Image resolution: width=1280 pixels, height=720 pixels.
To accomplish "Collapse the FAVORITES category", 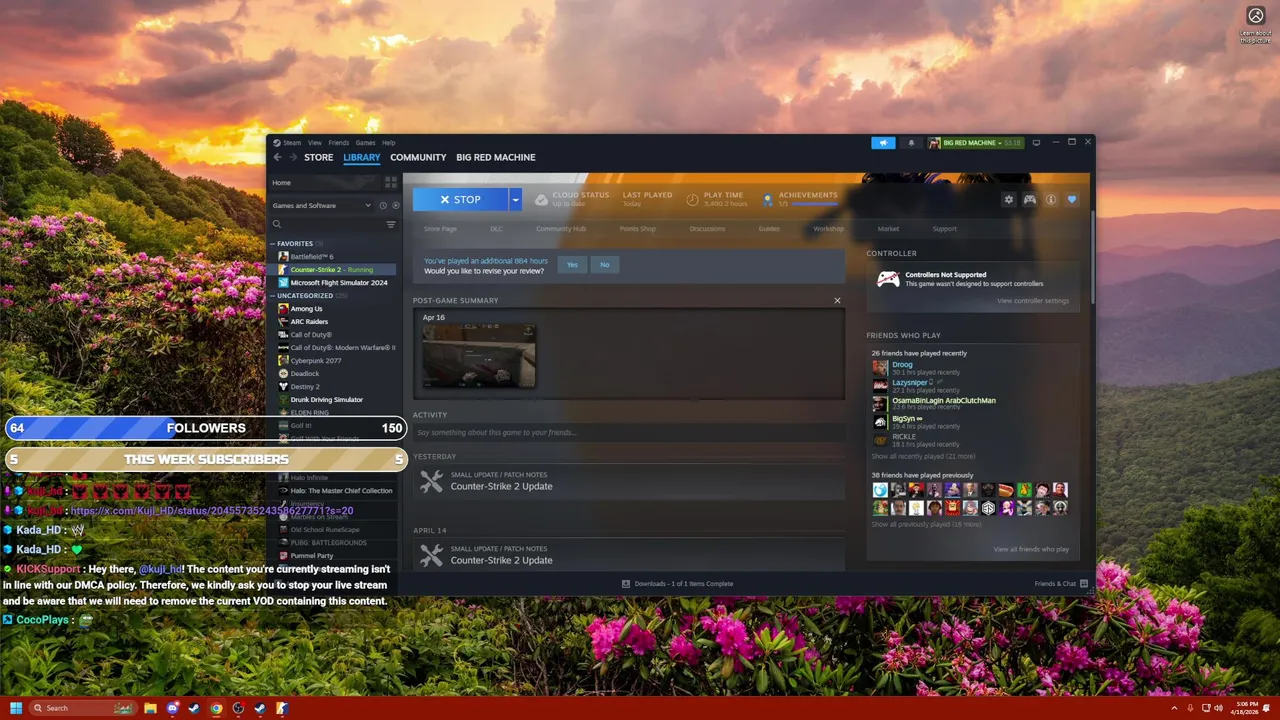I will 272,244.
